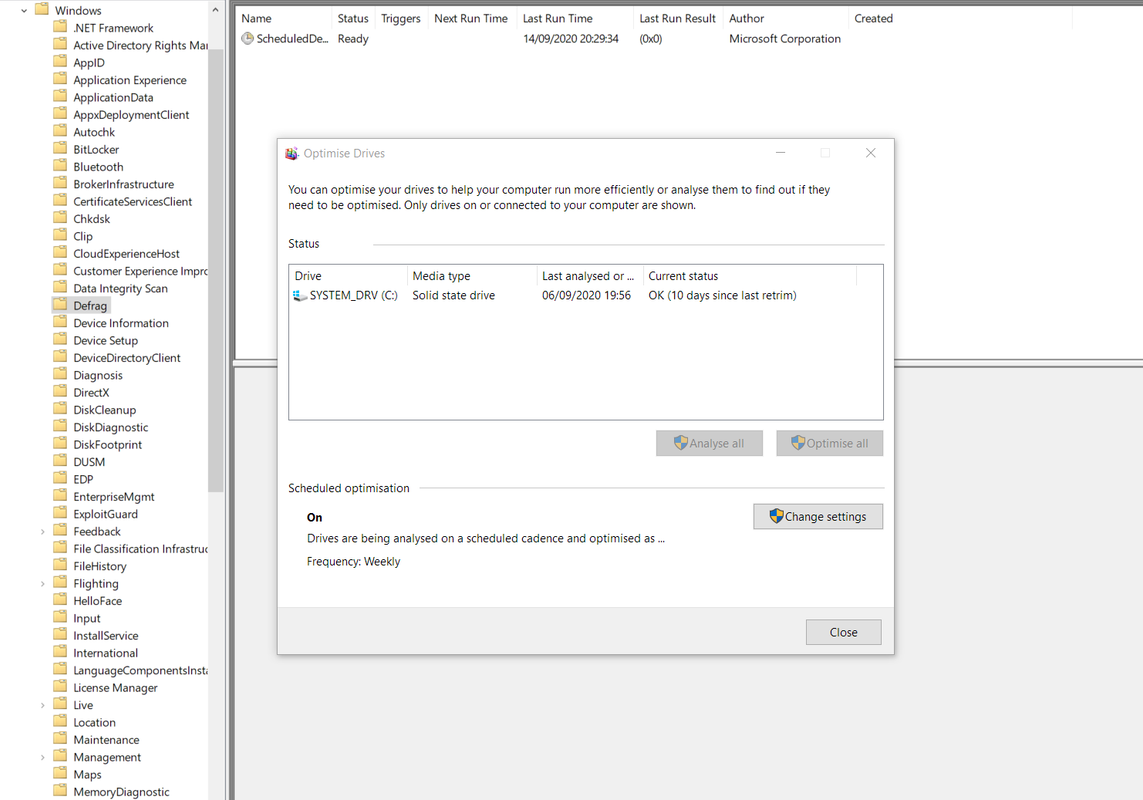Select the CloudExperienceHost folder
The image size is (1143, 800).
[126, 254]
